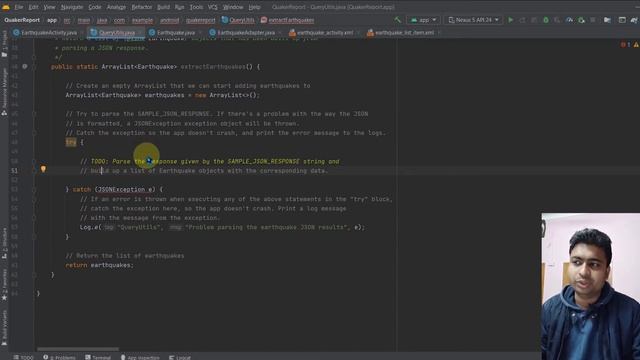The height and width of the screenshot is (360, 640).
Task: Open the app run configuration dropdown
Action: pos(424,20)
